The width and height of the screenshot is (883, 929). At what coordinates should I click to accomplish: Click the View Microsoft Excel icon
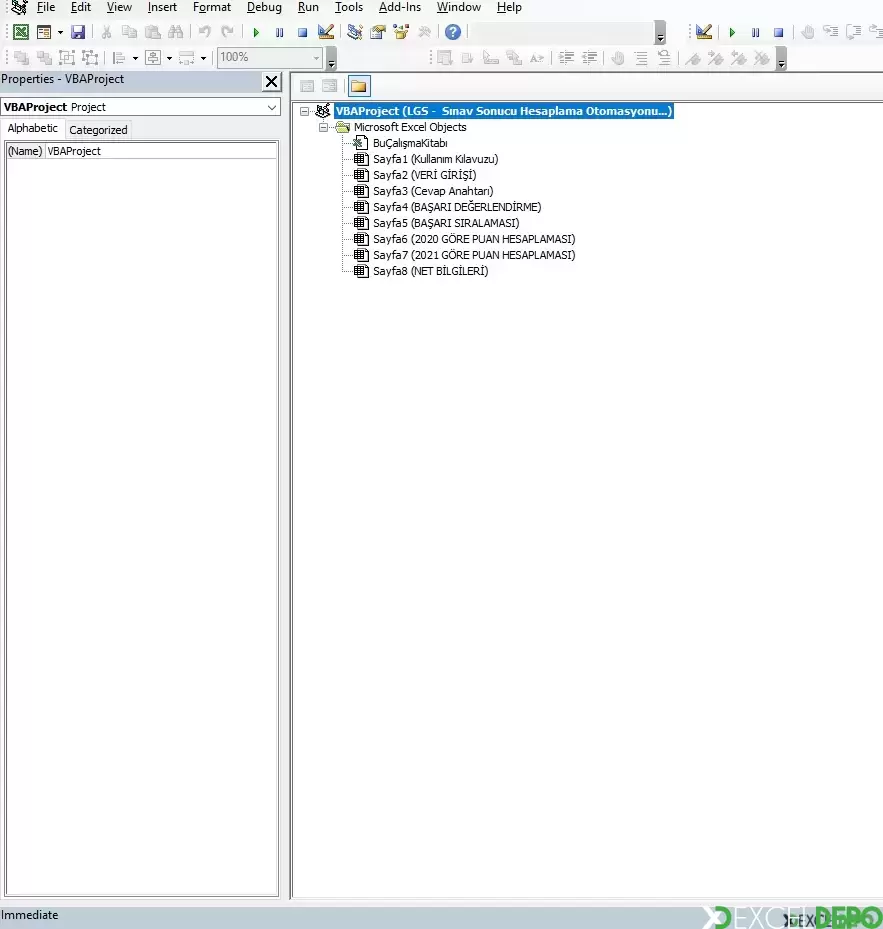(21, 32)
